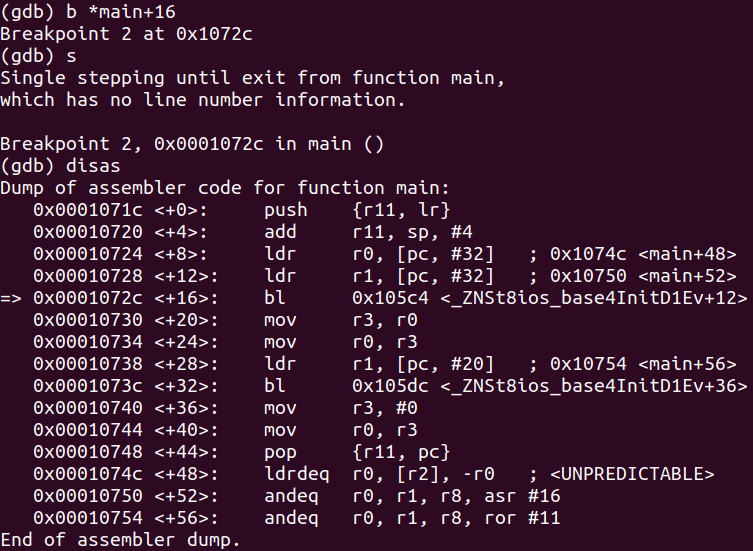Click the 'b *main+16' breakpoint command
The height and width of the screenshot is (551, 753).
121,12
